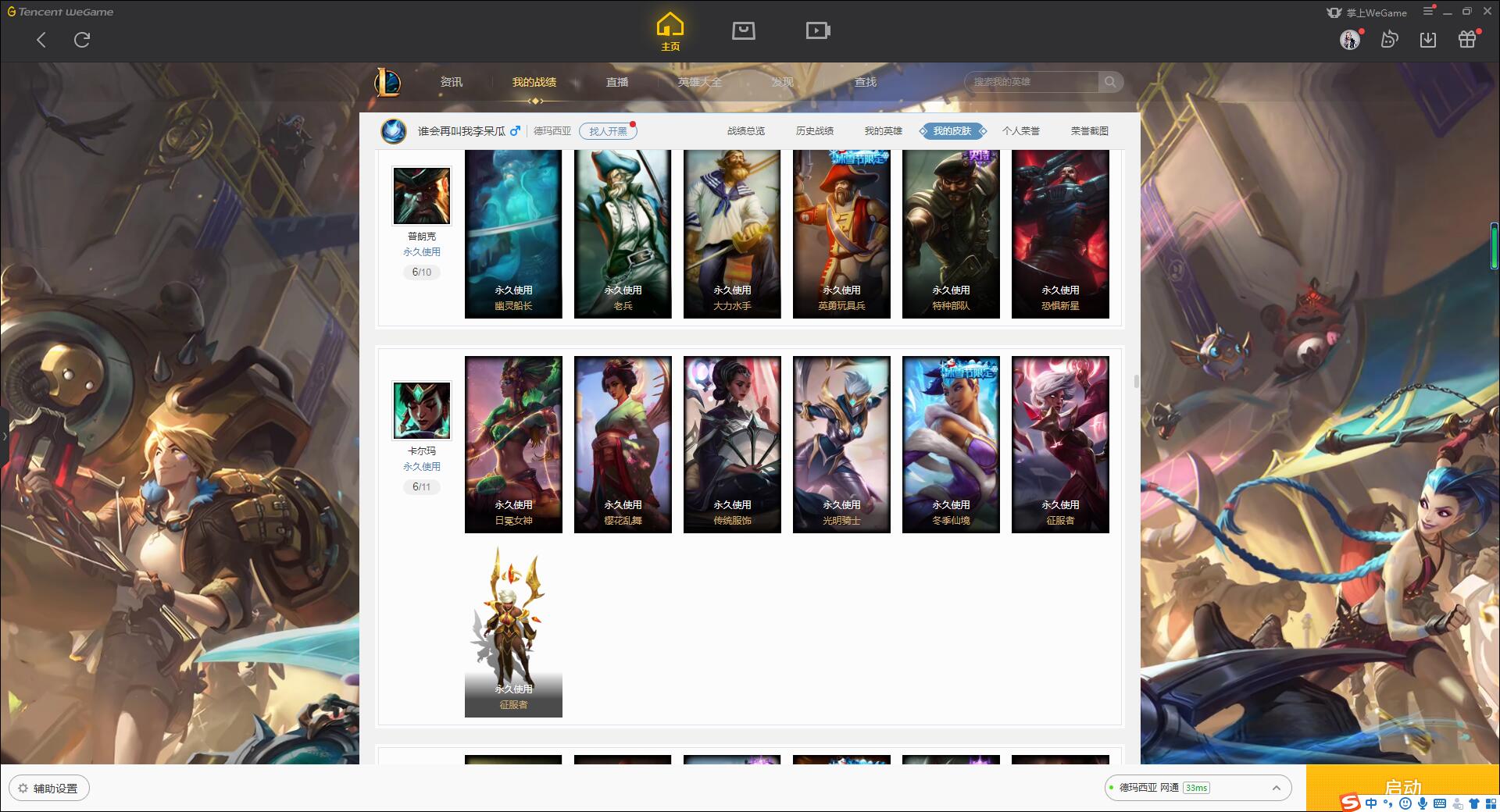Click the 卡尔玛 champion portrait
Screen dimensions: 1500x812
click(422, 411)
